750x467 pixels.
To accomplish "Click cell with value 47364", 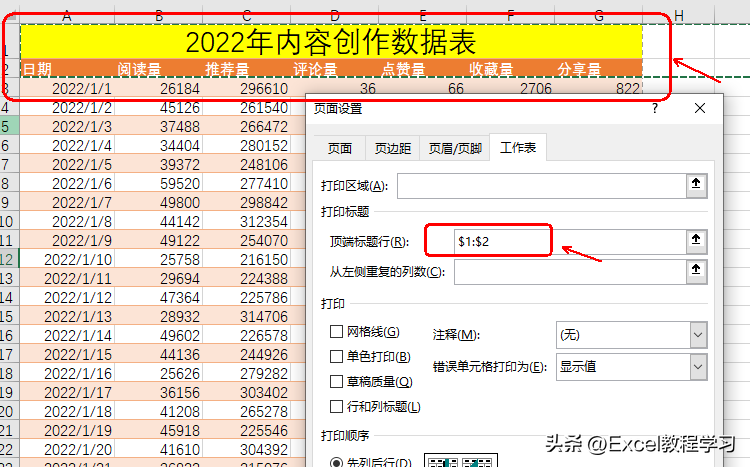I will [x=159, y=297].
